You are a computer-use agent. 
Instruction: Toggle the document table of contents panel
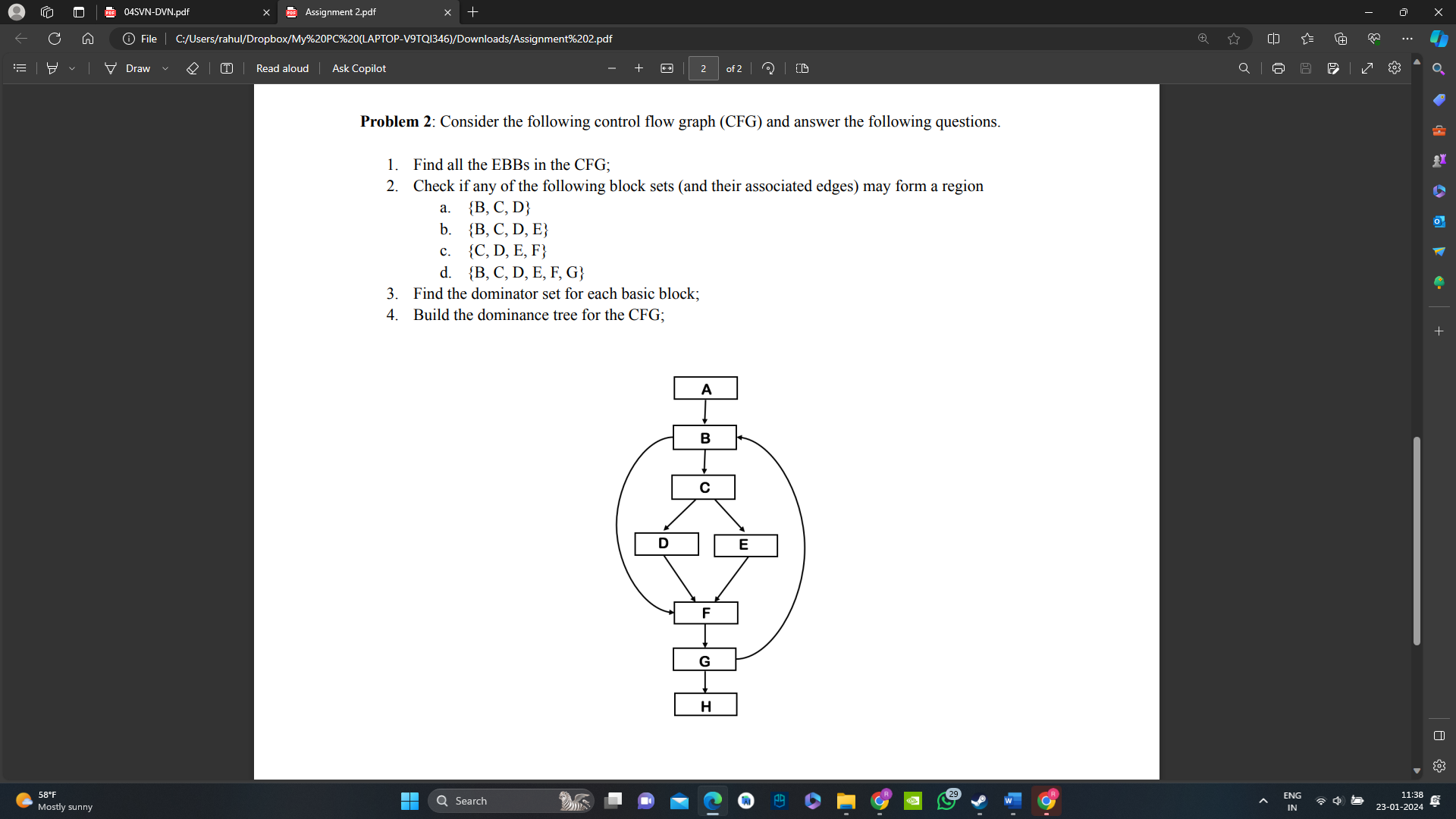(x=19, y=68)
